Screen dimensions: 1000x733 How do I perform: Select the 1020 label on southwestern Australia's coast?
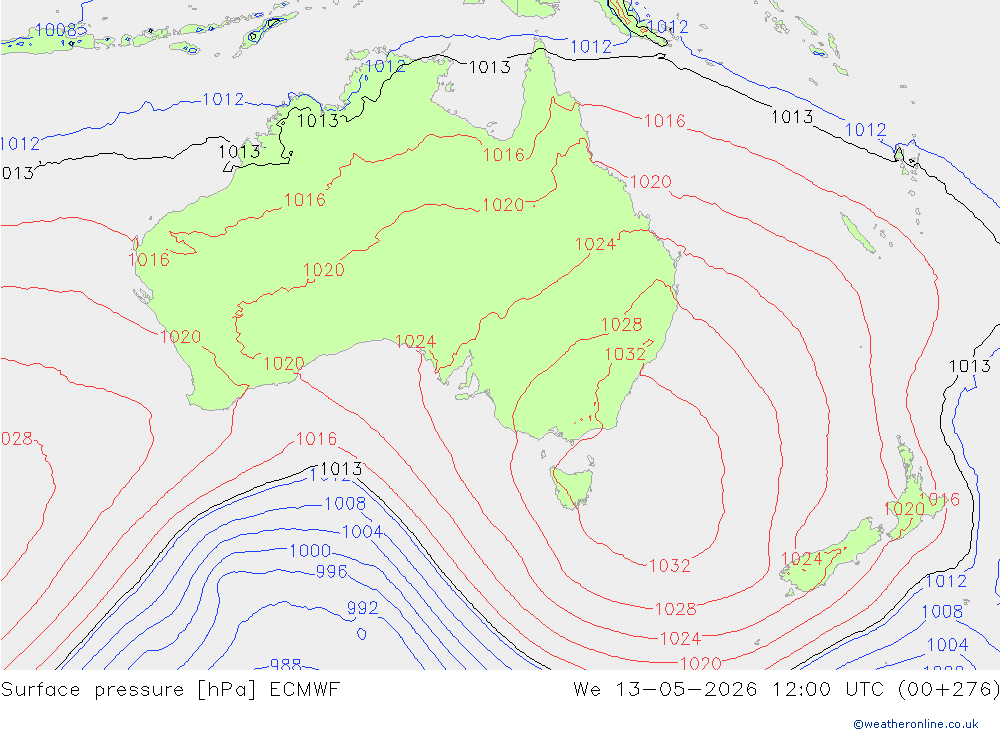point(284,364)
